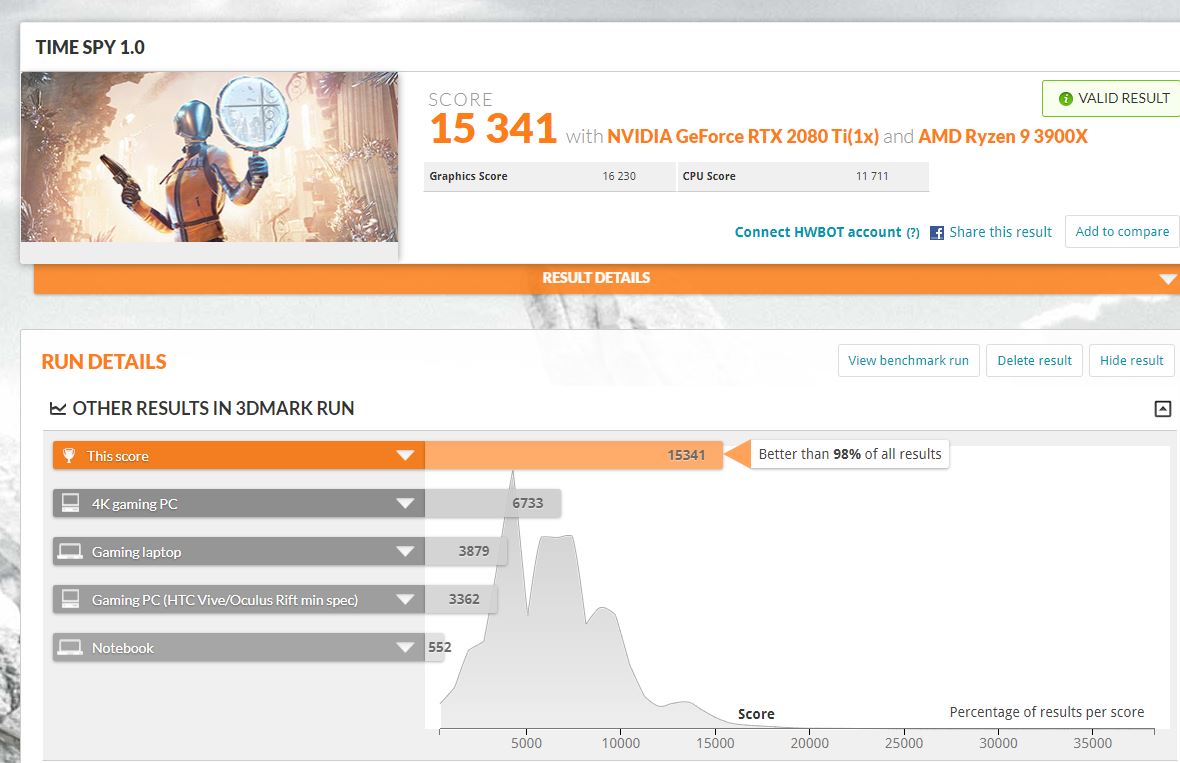Viewport: 1180px width, 763px height.
Task: Click the HTC Vive gaming PC icon
Action: pyautogui.click(x=69, y=600)
